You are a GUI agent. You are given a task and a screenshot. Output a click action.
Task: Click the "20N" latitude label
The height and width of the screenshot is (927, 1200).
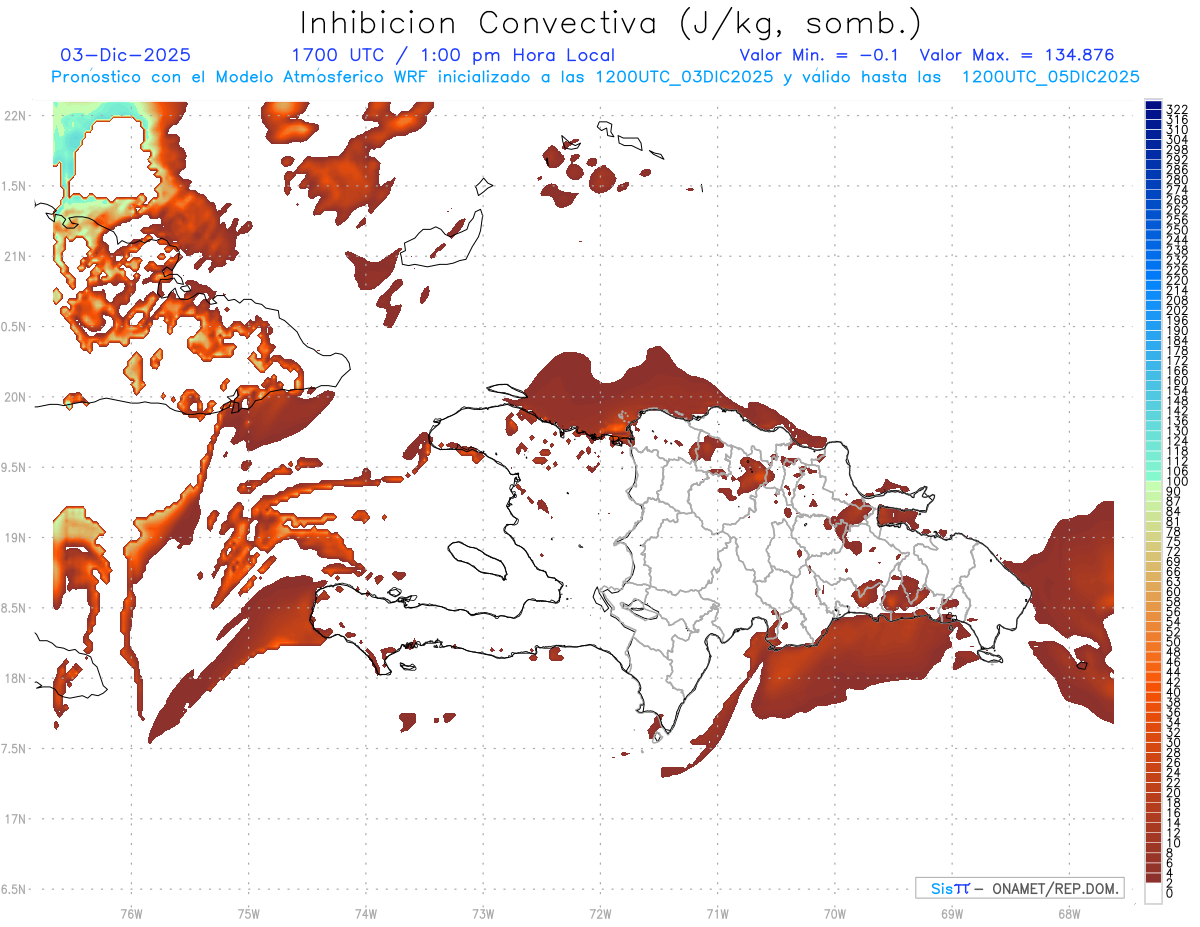(x=16, y=397)
